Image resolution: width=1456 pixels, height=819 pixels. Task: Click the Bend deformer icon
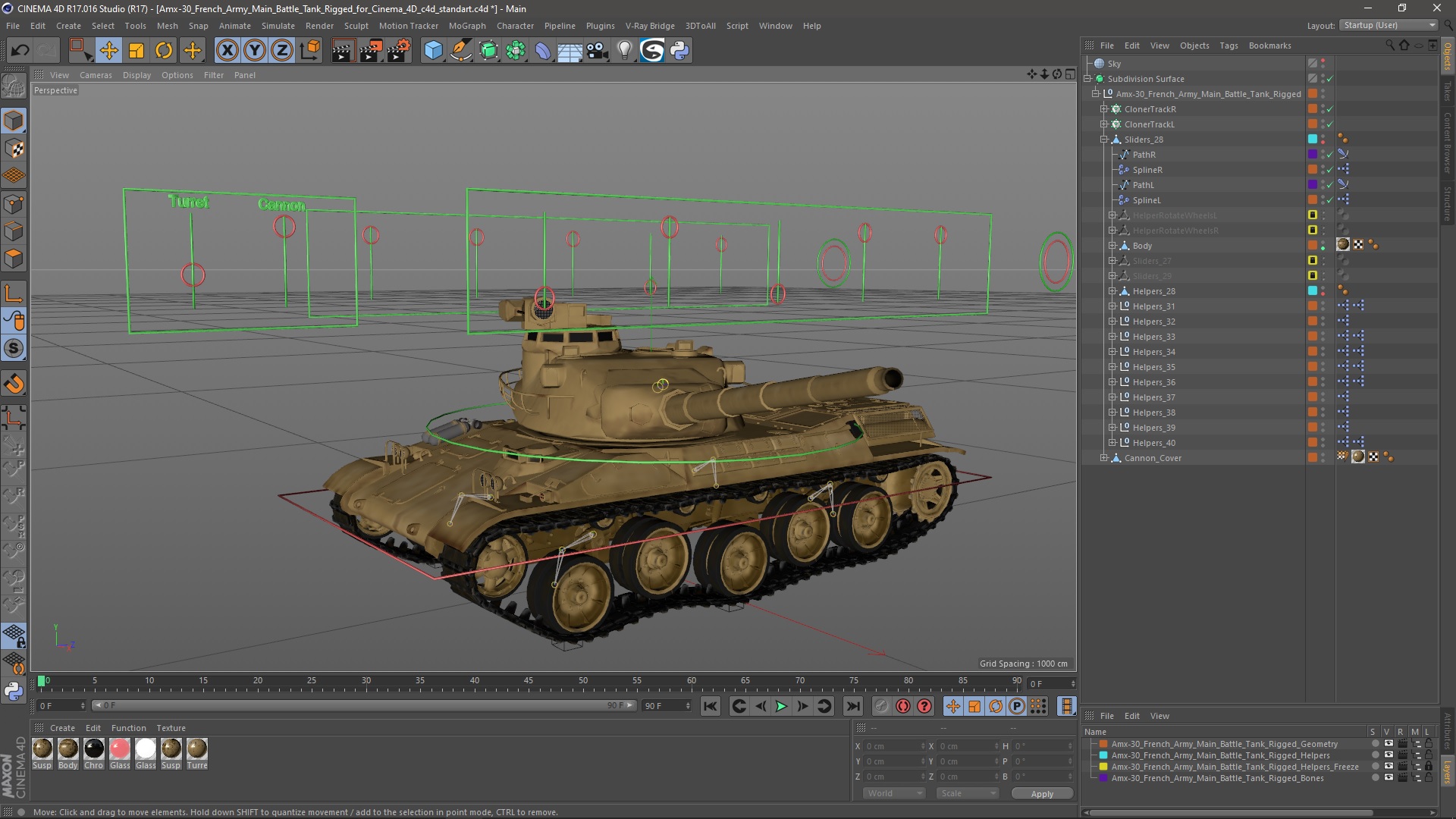(543, 51)
